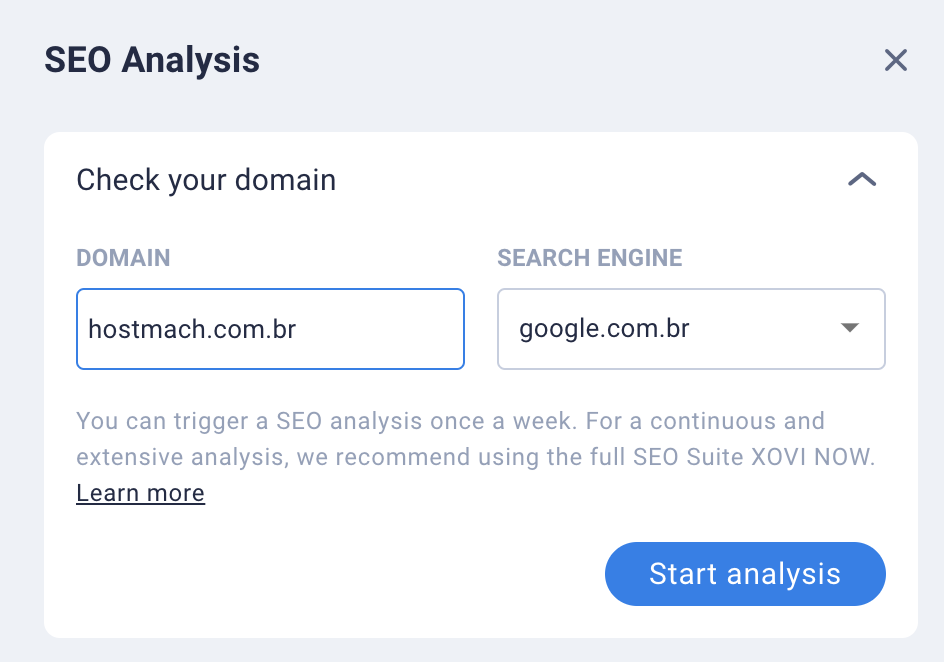
Task: Click the SEO Analysis title
Action: [152, 60]
